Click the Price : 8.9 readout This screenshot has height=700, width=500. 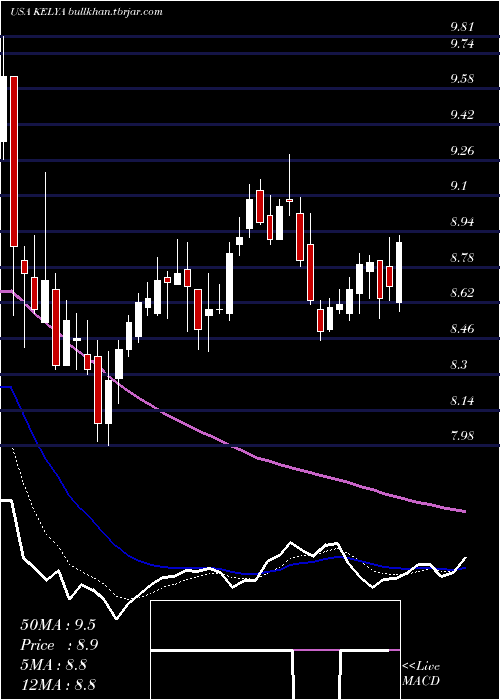tap(59, 645)
